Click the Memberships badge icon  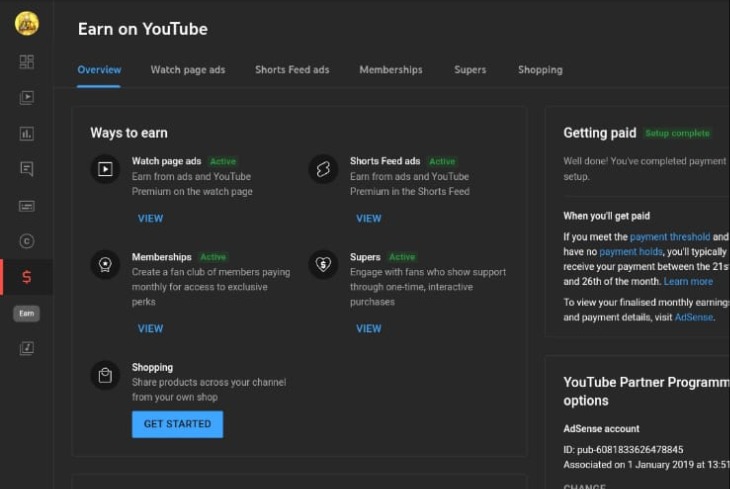[x=105, y=265]
